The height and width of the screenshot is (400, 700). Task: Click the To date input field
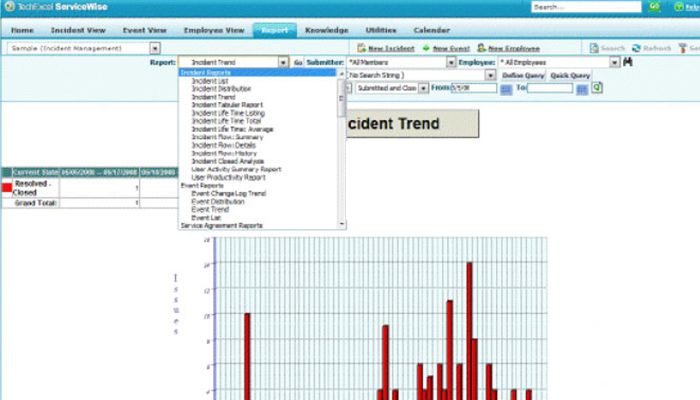click(x=550, y=88)
